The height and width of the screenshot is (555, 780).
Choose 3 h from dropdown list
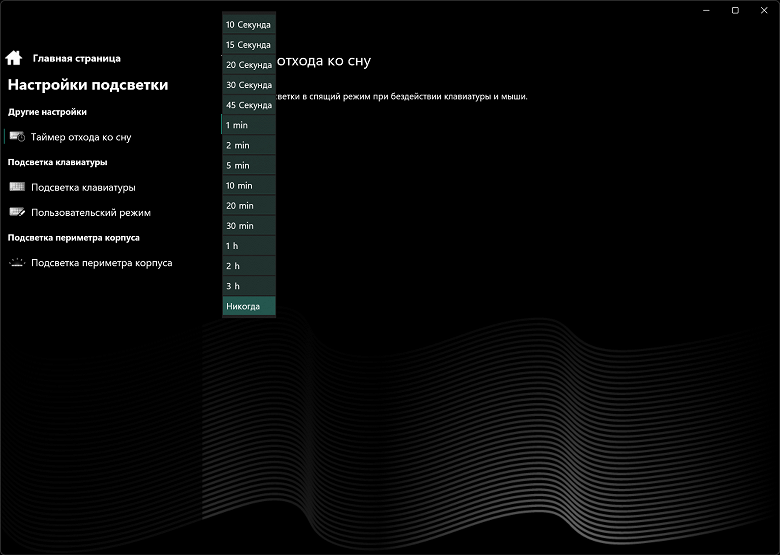pos(248,286)
